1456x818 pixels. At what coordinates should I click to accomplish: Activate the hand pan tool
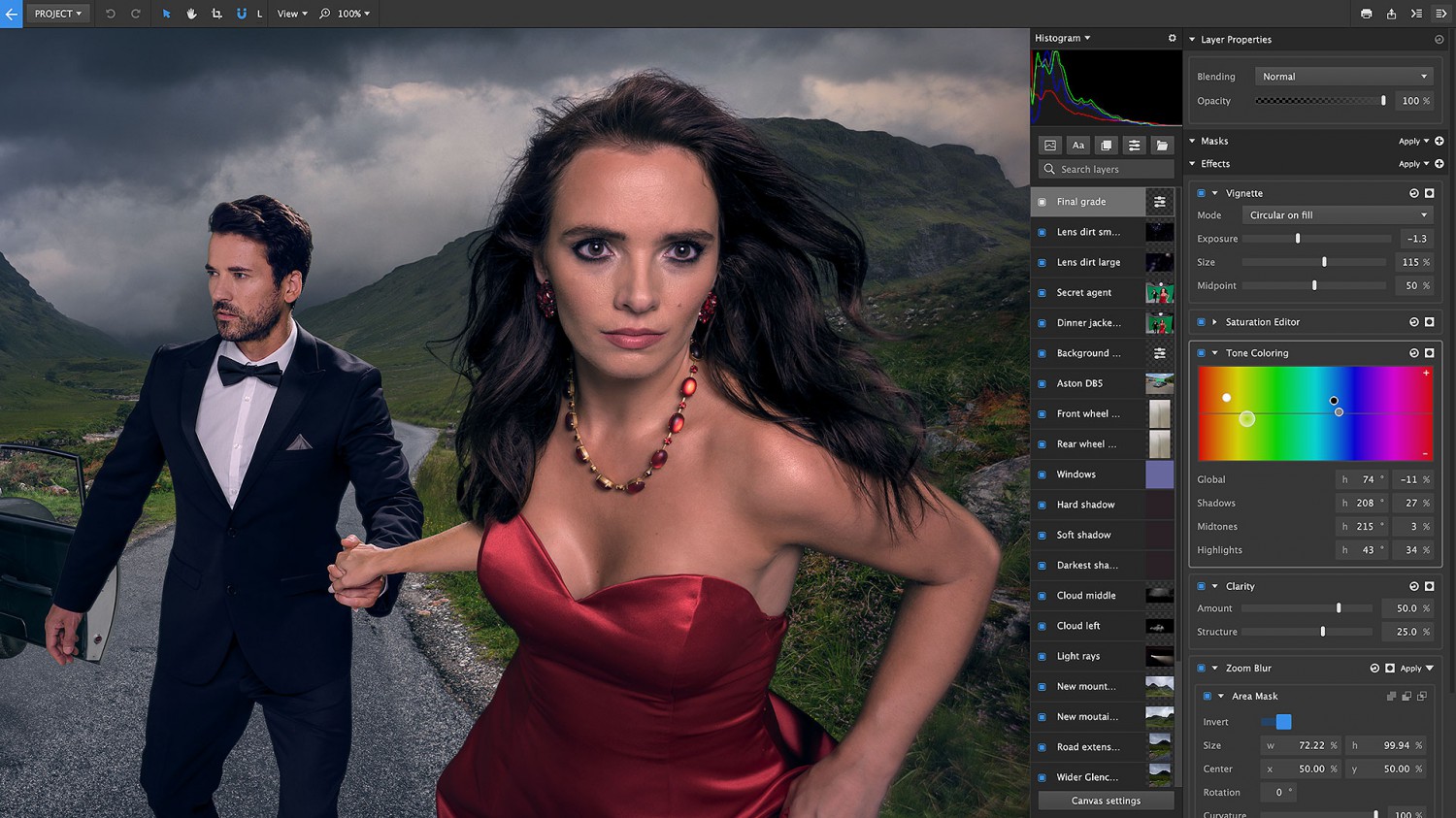pyautogui.click(x=191, y=14)
